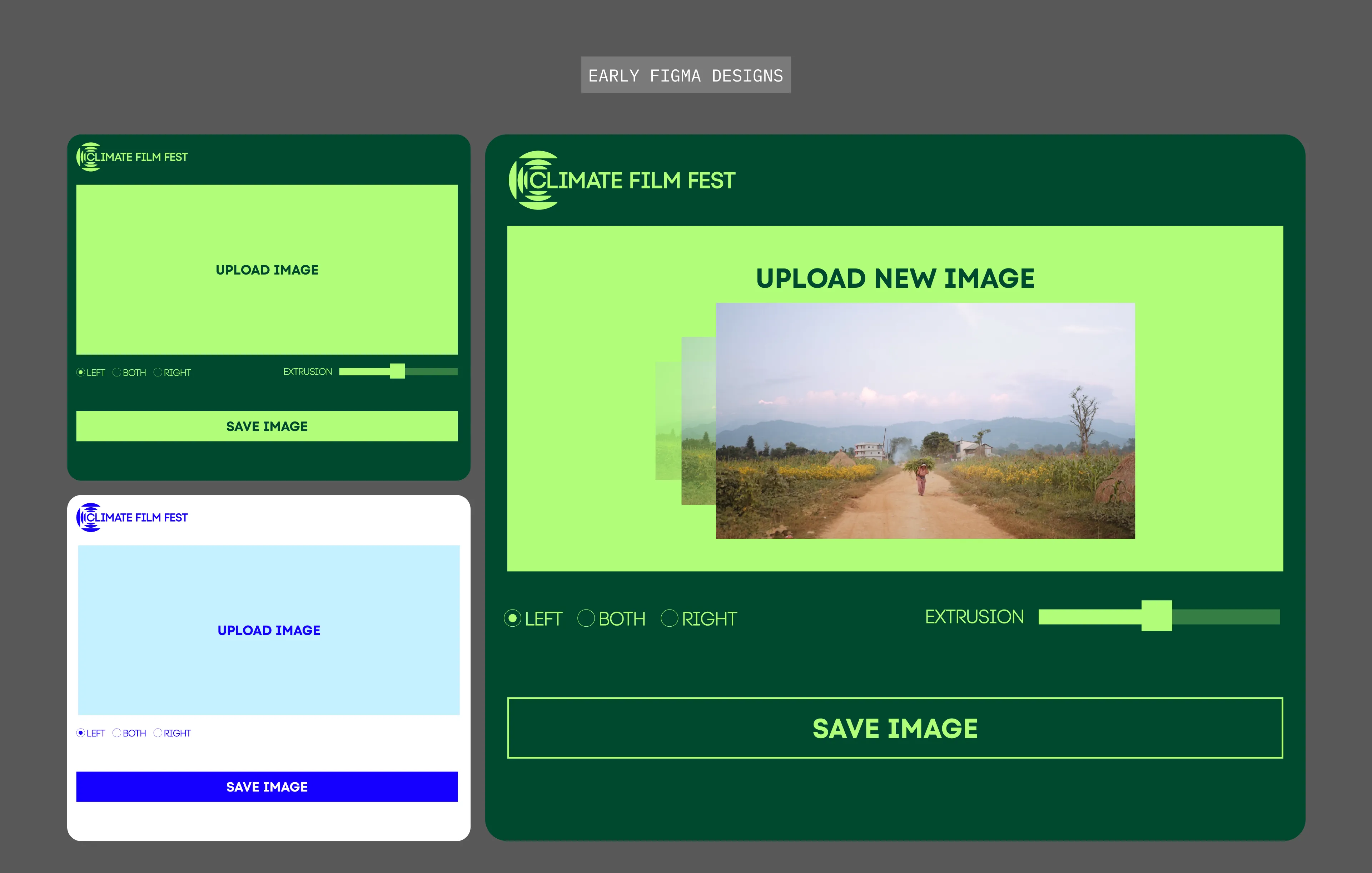Click blue Climate Film Fest logo in white design
1372x873 pixels.
(x=131, y=517)
